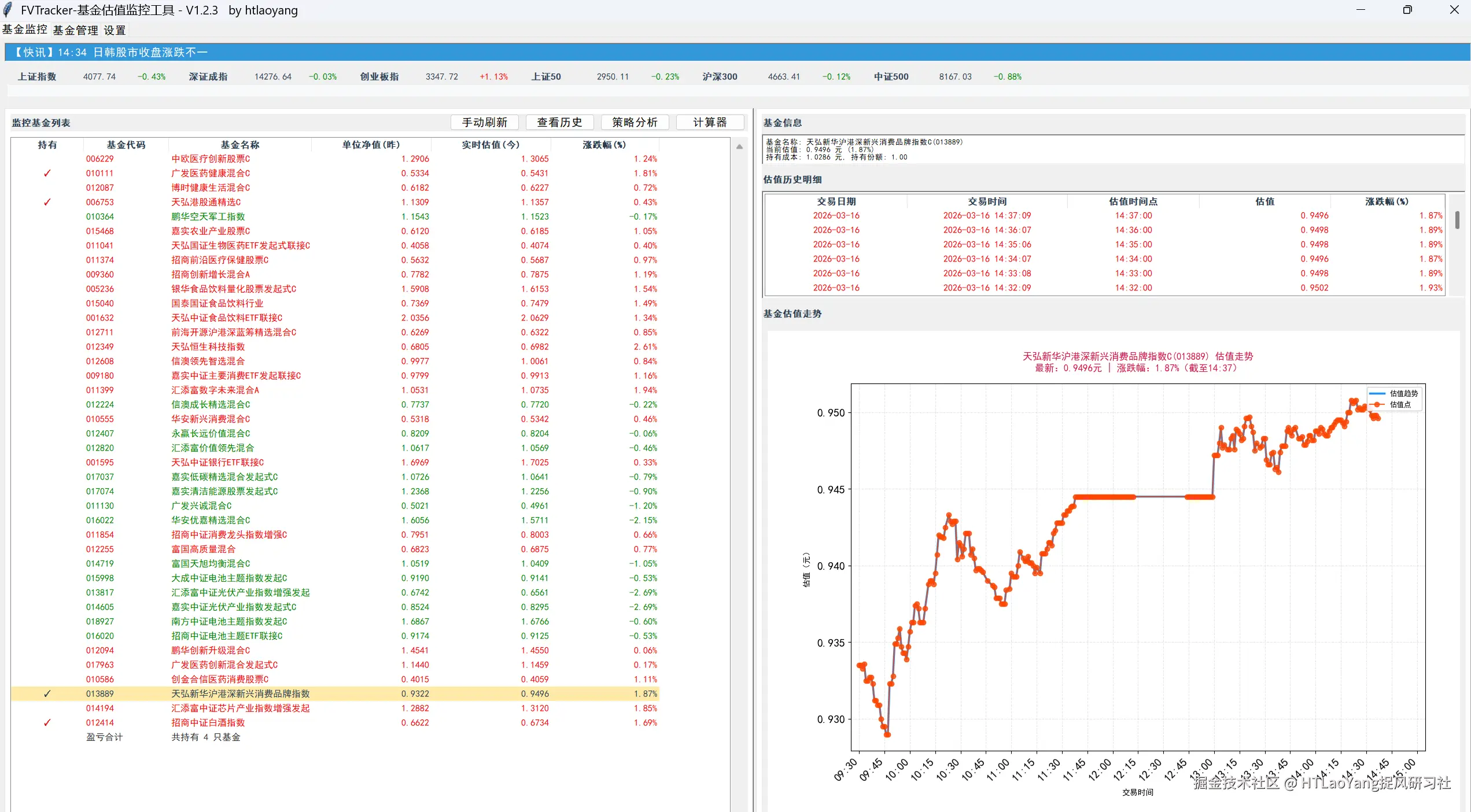Click the 估值趋势 legend entry in chart

(1403, 393)
